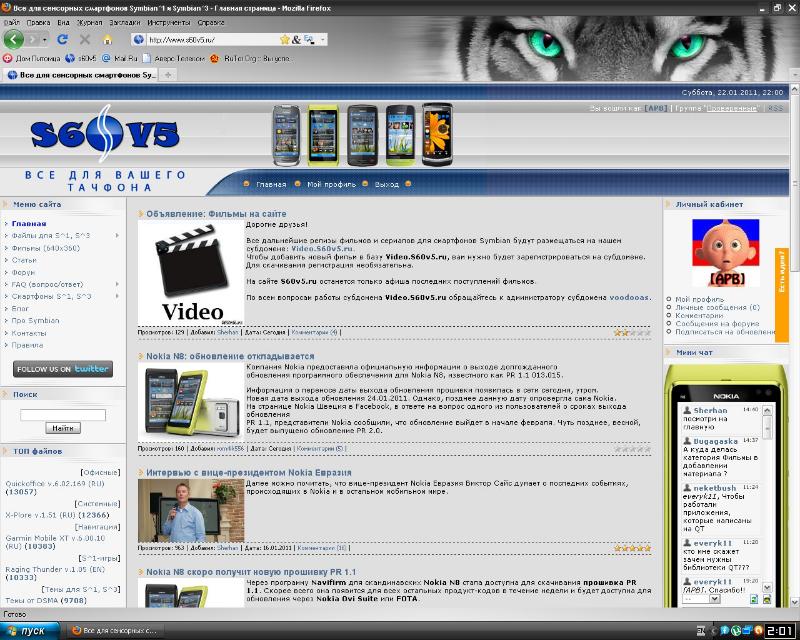Screen dimensions: 800x640
Task: Rate the Фильмы на сайте post with stars
Action: (x=632, y=332)
